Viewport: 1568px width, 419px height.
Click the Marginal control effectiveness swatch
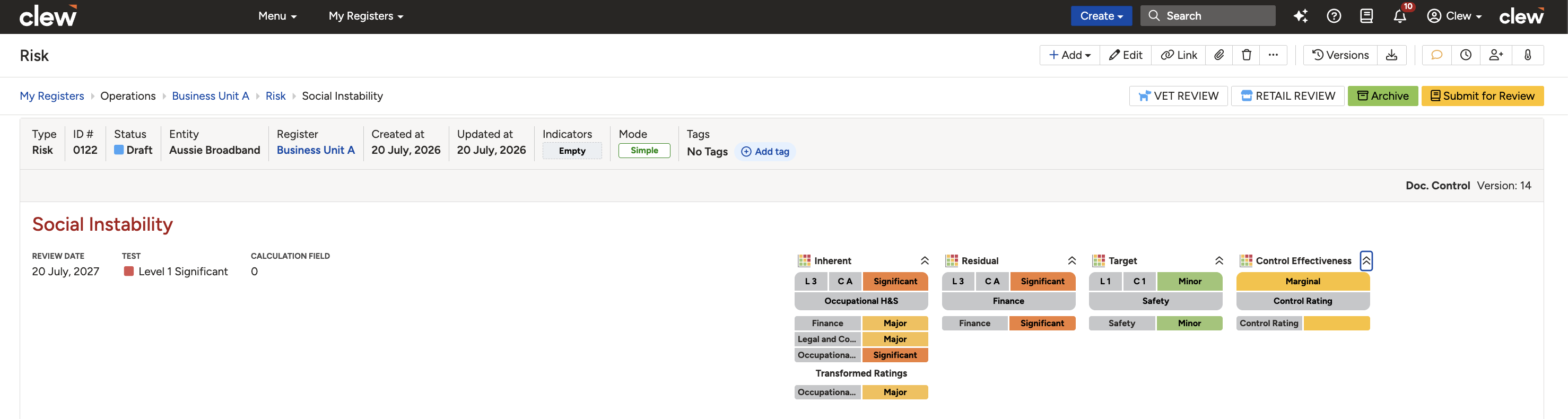pos(1303,281)
